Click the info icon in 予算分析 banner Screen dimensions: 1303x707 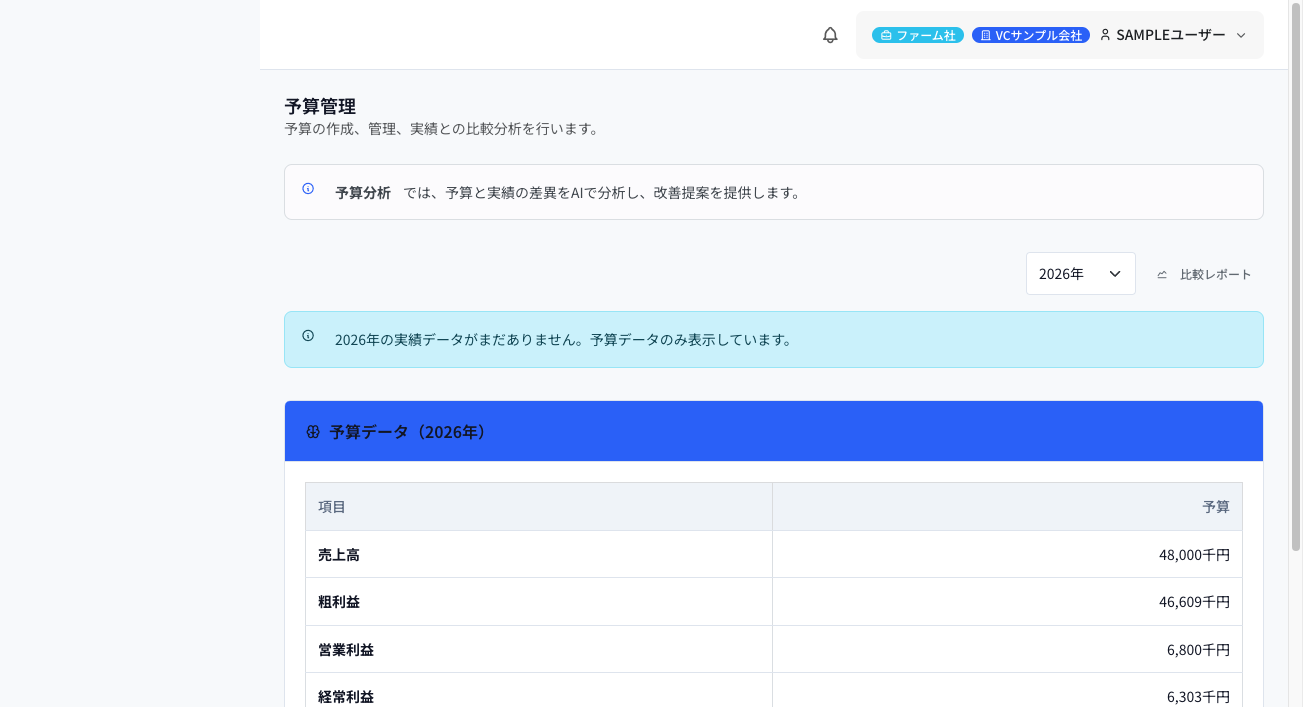point(307,188)
